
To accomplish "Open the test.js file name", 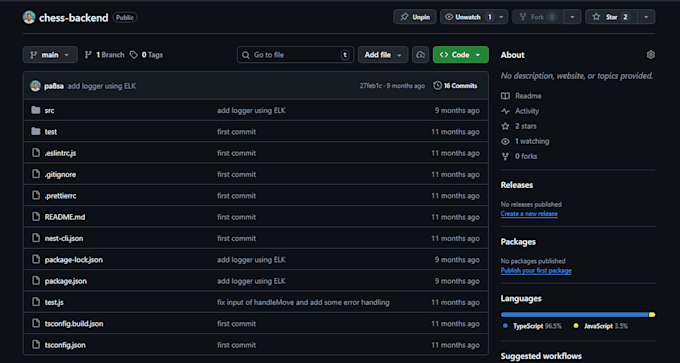I will click(54, 302).
